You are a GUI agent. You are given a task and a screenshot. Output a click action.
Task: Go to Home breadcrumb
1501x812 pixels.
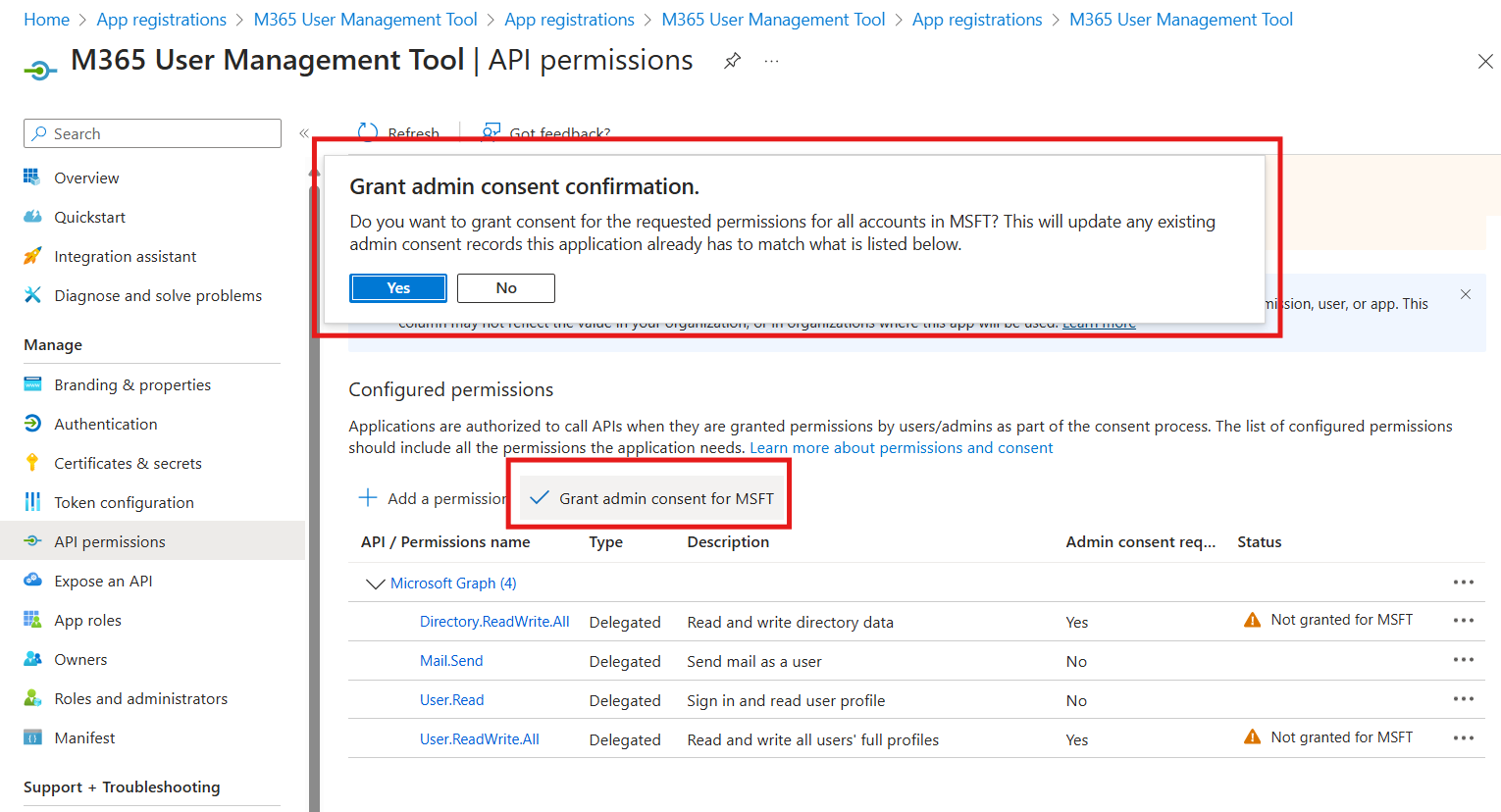pos(46,20)
